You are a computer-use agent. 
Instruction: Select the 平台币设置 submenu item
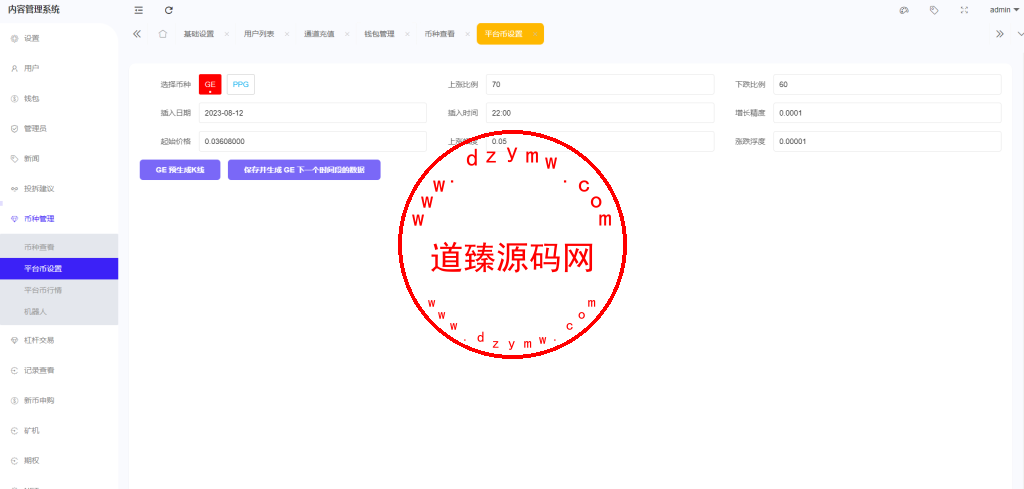pos(59,268)
